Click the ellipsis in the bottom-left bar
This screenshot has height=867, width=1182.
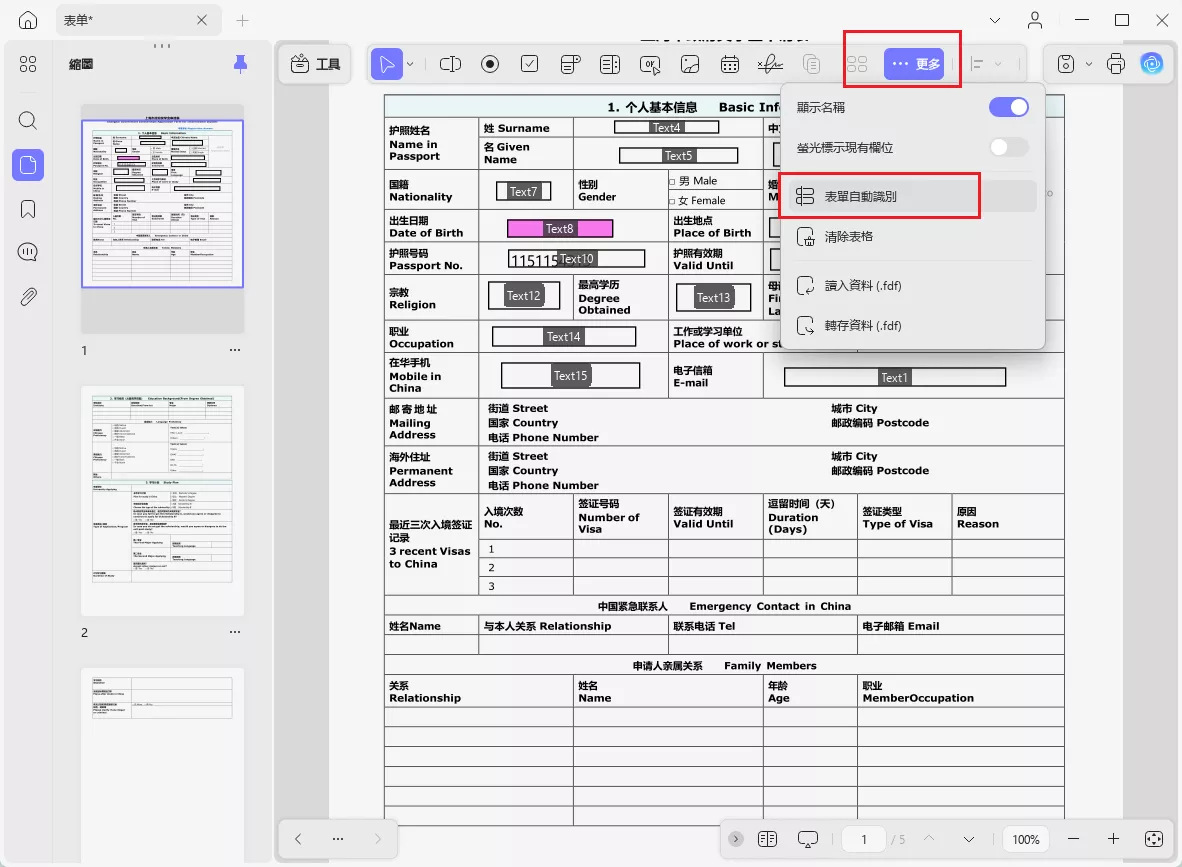coord(338,838)
